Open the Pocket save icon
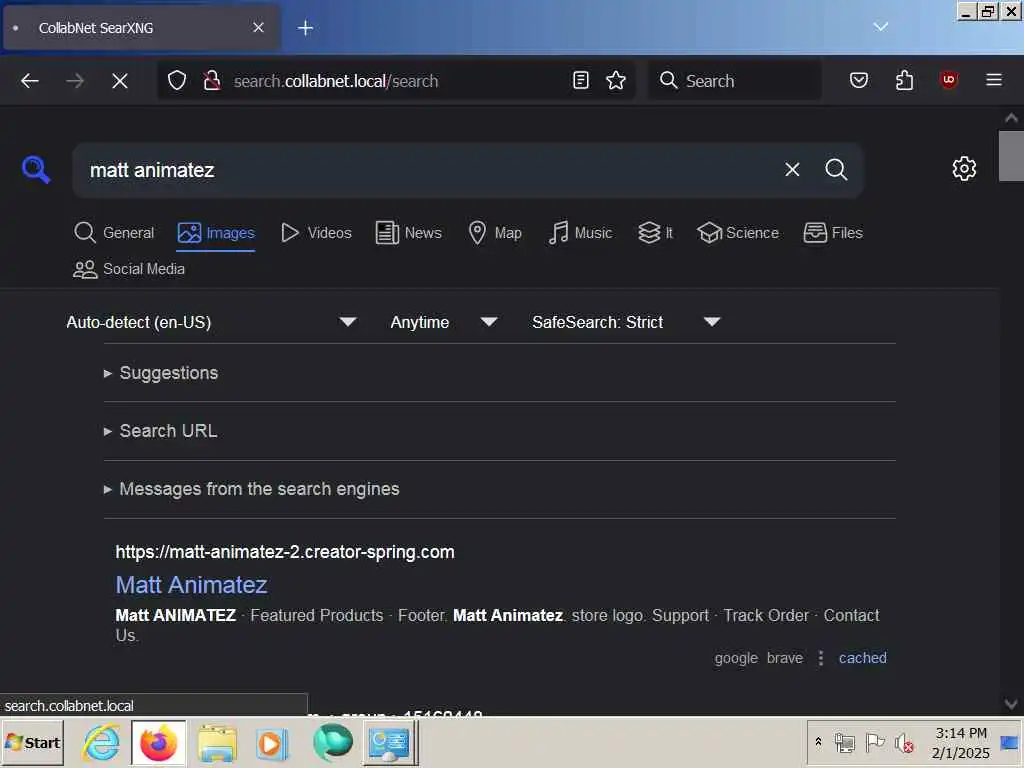The width and height of the screenshot is (1024, 768). tap(859, 80)
